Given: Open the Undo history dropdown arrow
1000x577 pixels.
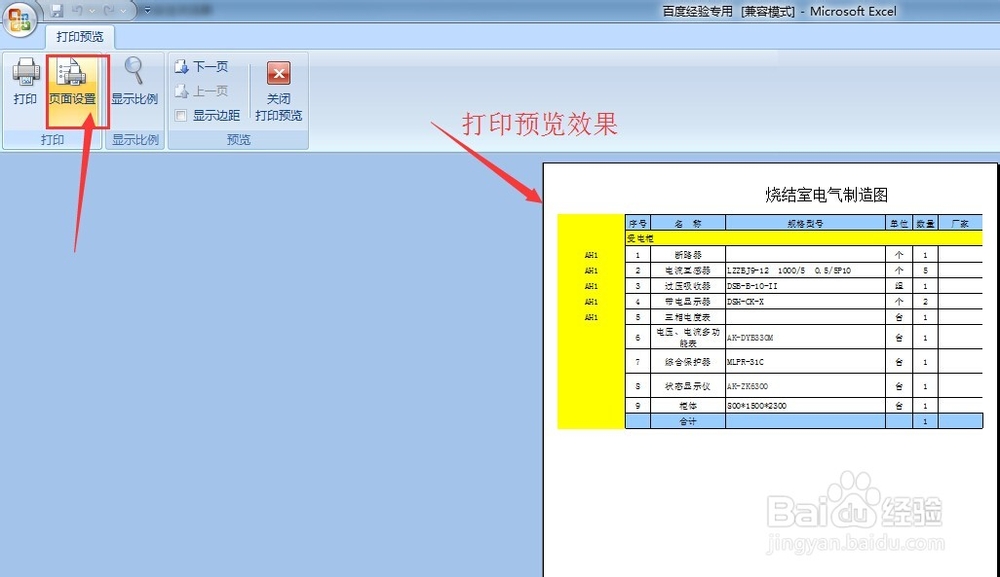Looking at the screenshot, I should tap(92, 11).
